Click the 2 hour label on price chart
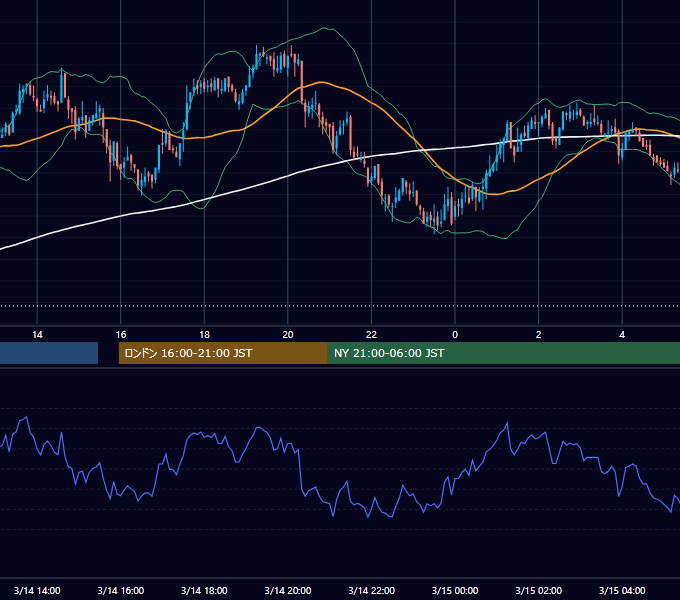Screen dimensions: 680x600 point(539,335)
